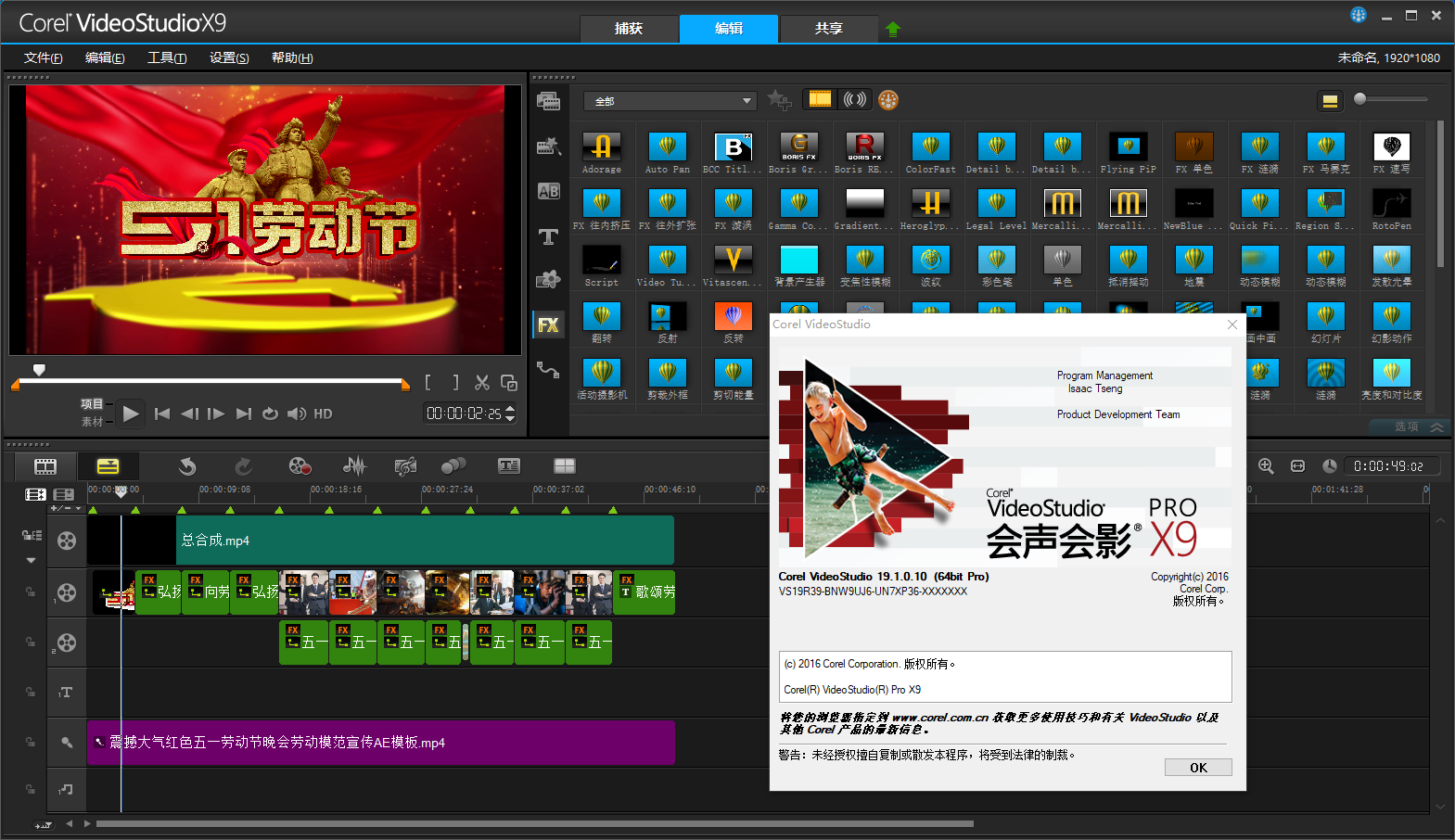Adjust the preview timecode stepper

click(x=510, y=414)
